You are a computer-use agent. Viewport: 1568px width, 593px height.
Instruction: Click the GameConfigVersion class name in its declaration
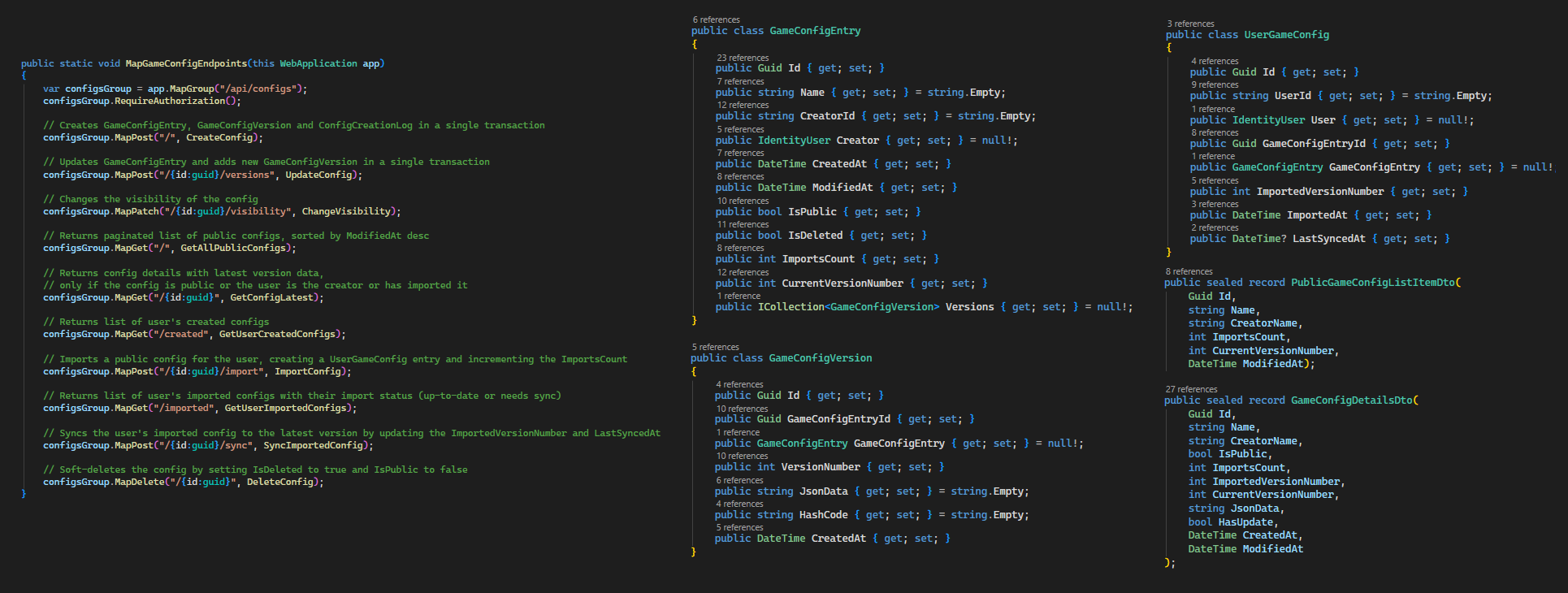[821, 358]
